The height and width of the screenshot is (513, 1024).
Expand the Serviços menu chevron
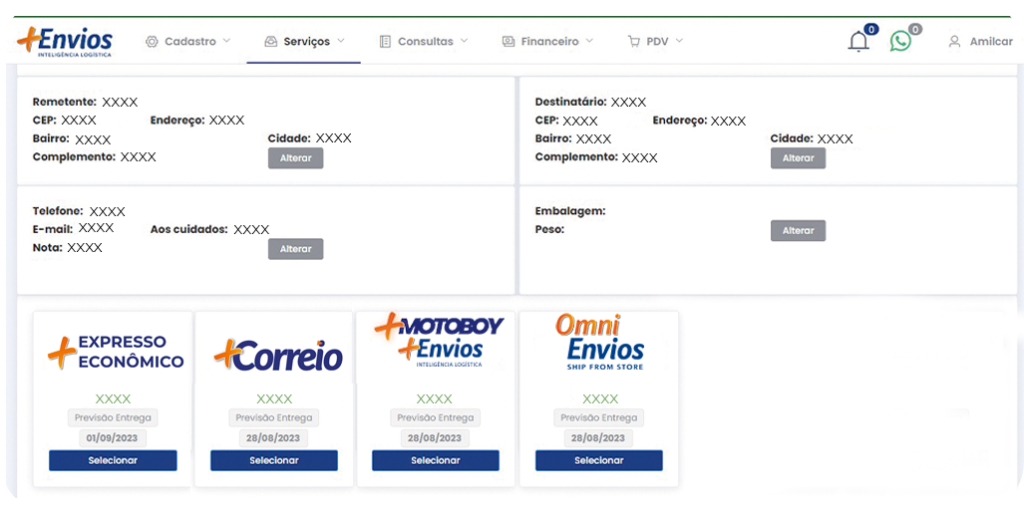point(341,40)
